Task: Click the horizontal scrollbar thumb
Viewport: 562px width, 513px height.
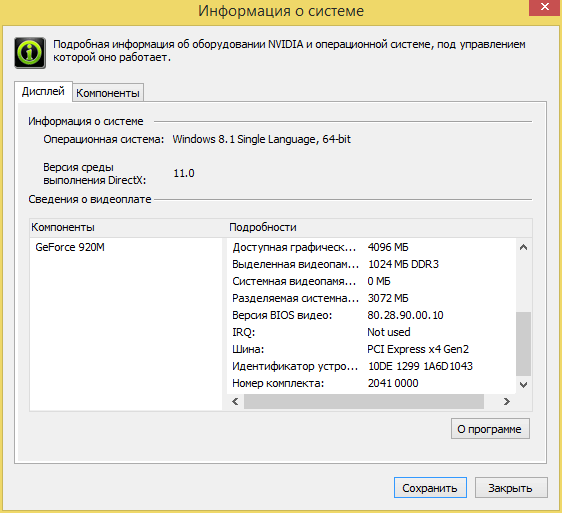Action: (x=364, y=402)
